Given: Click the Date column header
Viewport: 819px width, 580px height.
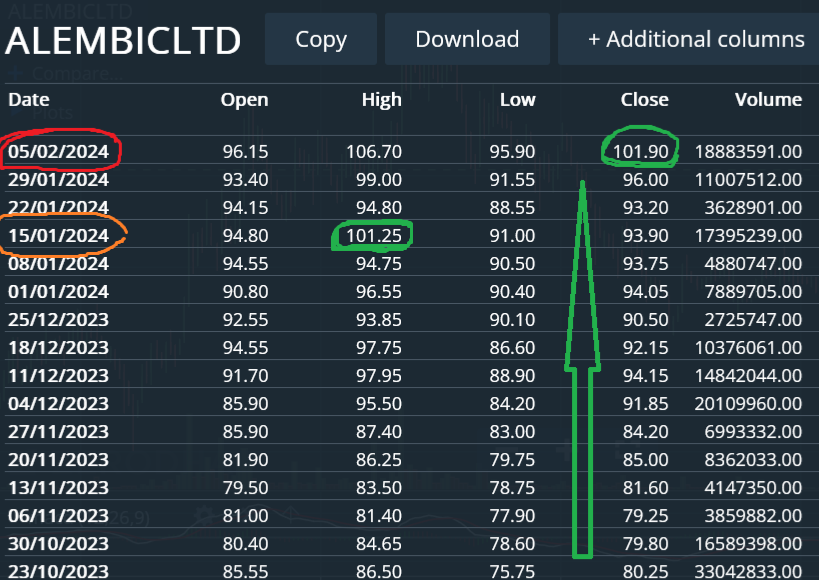Looking at the screenshot, I should (x=29, y=99).
